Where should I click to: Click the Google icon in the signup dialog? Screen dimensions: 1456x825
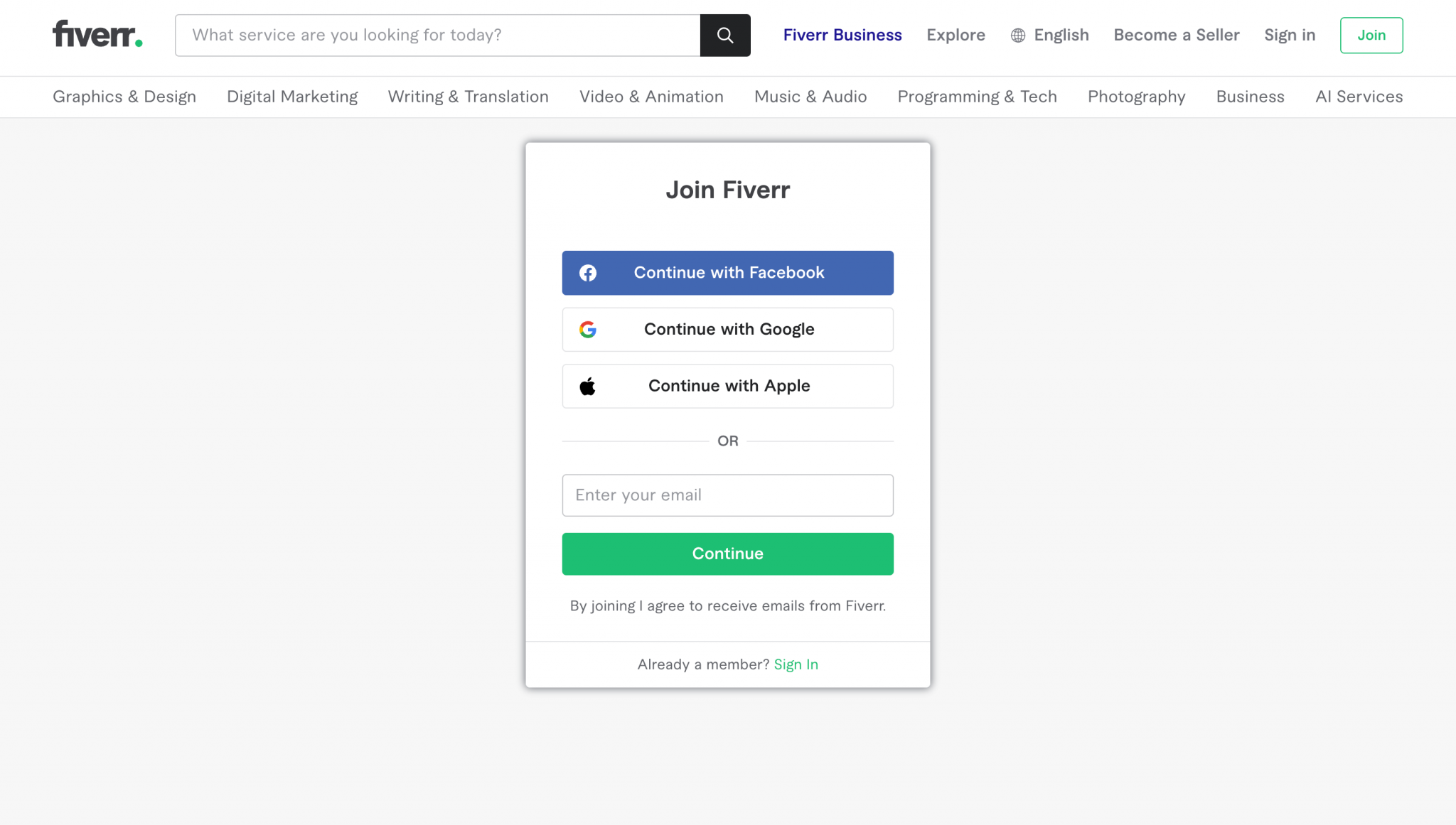tap(589, 329)
